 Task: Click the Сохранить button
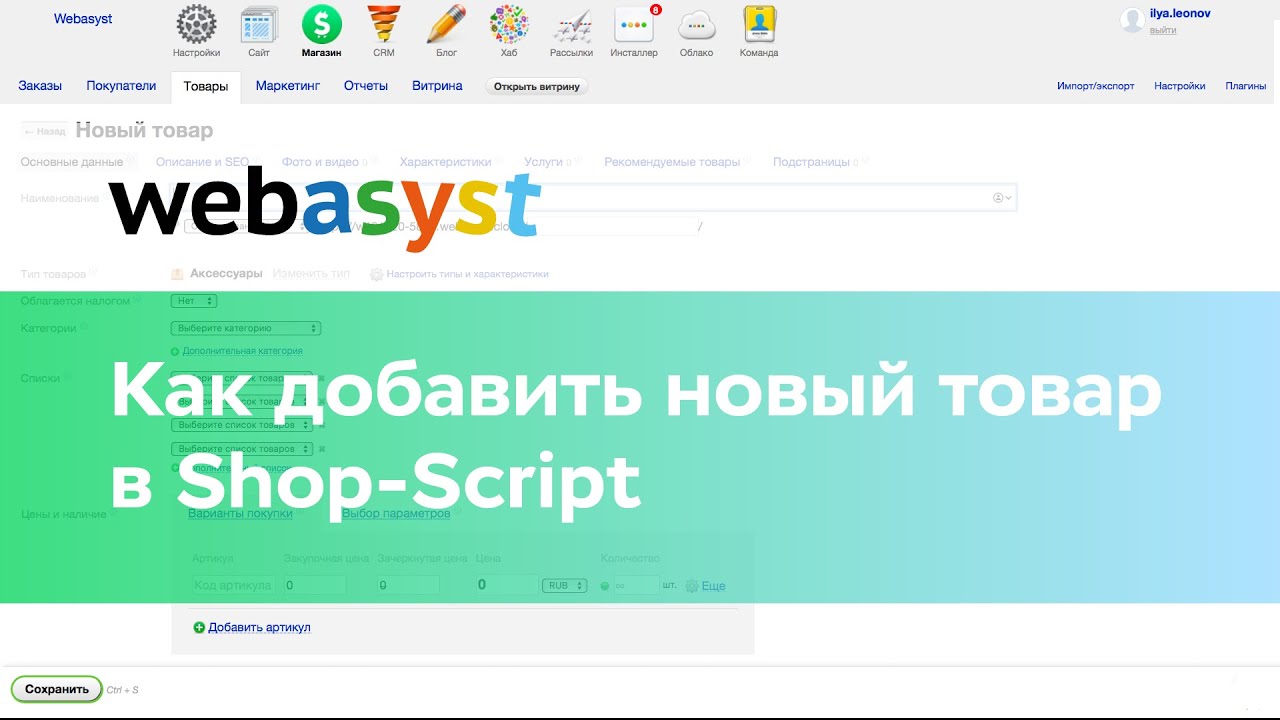[x=57, y=689]
